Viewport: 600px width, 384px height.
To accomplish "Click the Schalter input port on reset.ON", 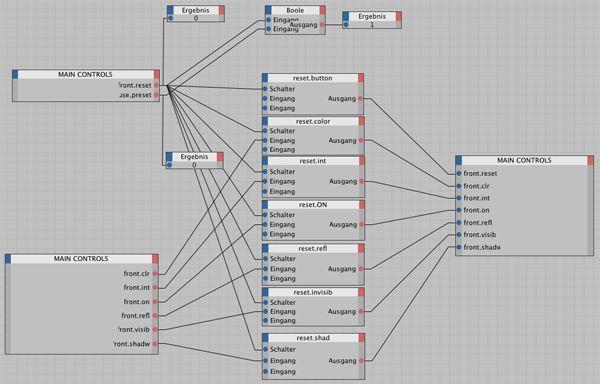I will coord(265,215).
